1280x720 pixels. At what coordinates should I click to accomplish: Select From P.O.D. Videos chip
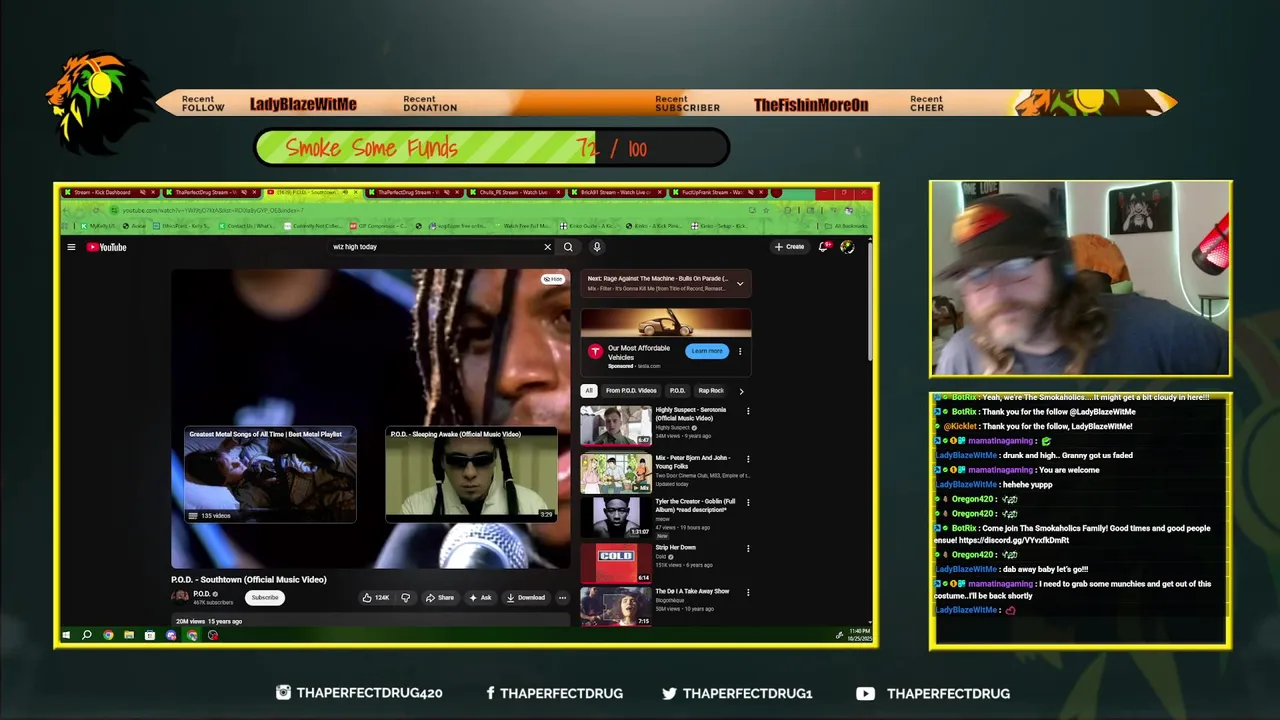coord(631,391)
